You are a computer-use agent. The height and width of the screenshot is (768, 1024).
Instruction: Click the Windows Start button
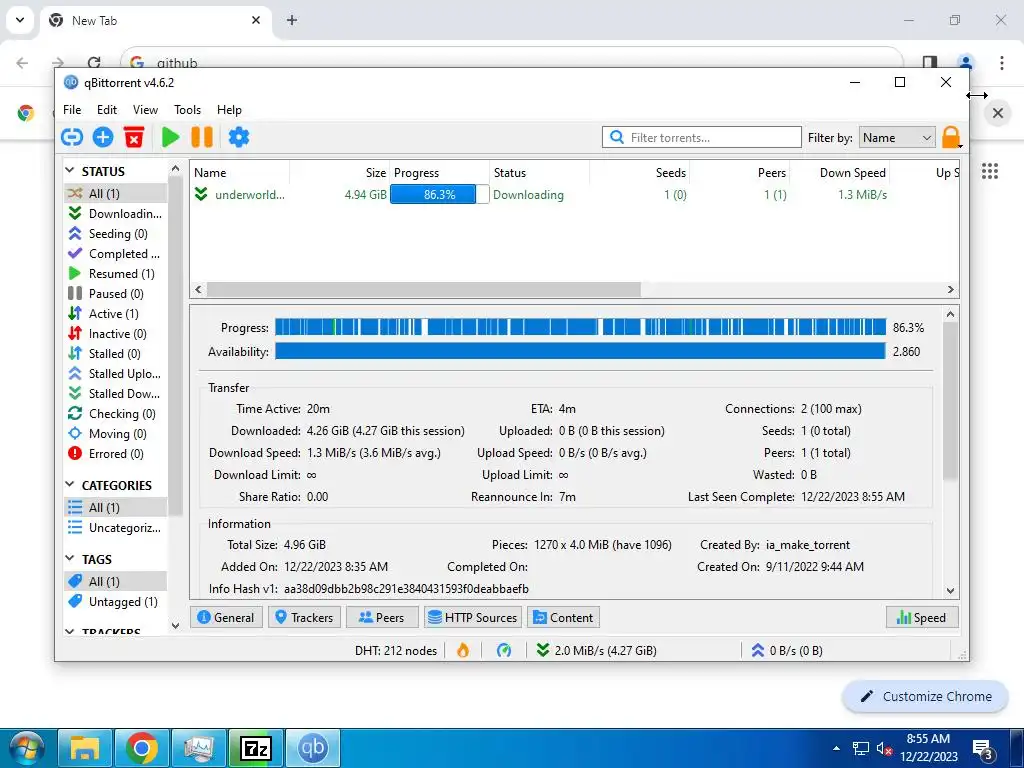pos(27,748)
